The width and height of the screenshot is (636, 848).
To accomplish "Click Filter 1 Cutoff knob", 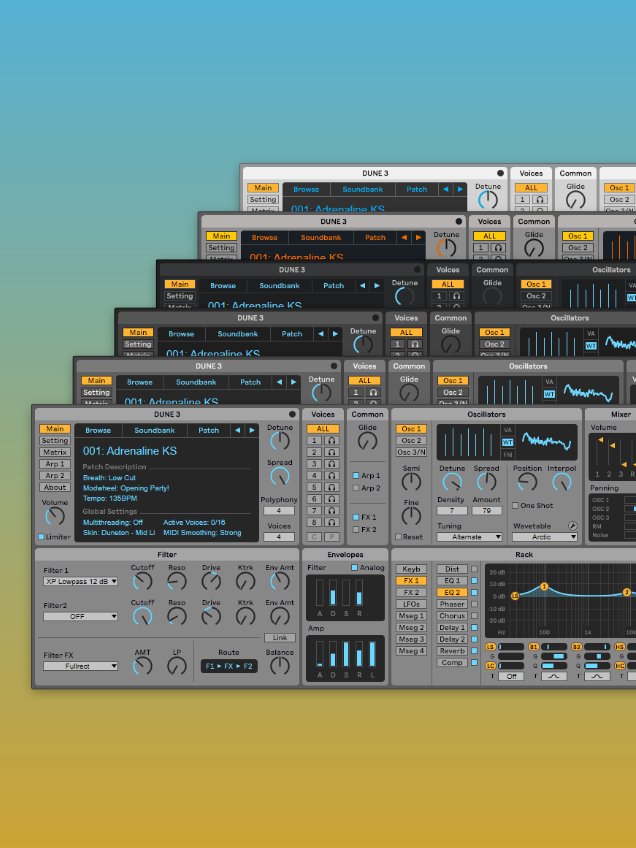I will (142, 581).
